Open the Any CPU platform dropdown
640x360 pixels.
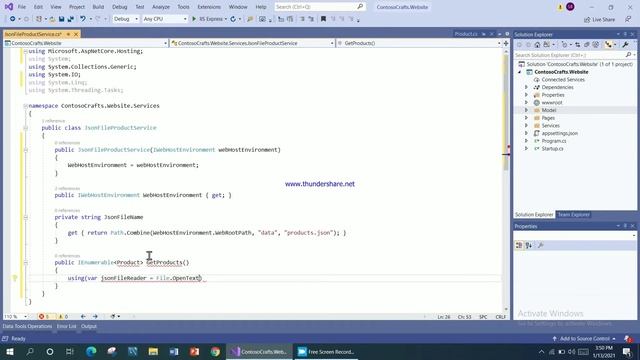pos(165,19)
